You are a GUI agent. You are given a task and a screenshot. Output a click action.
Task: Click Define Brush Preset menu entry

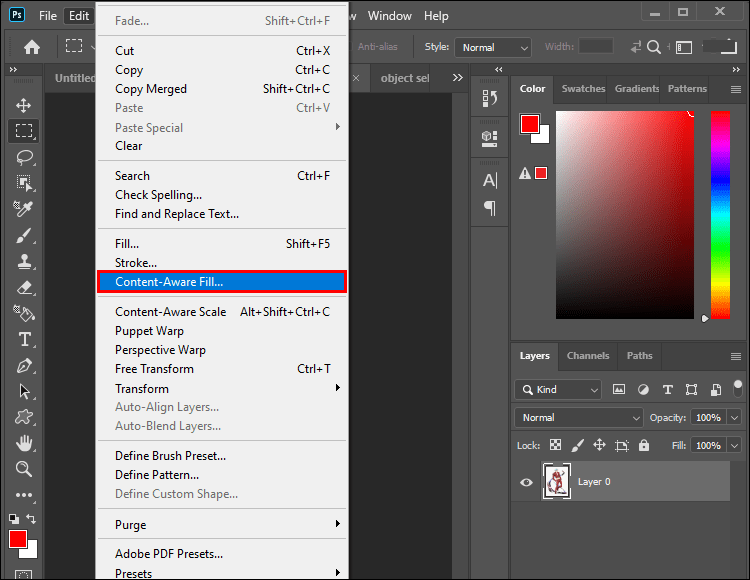coord(170,456)
